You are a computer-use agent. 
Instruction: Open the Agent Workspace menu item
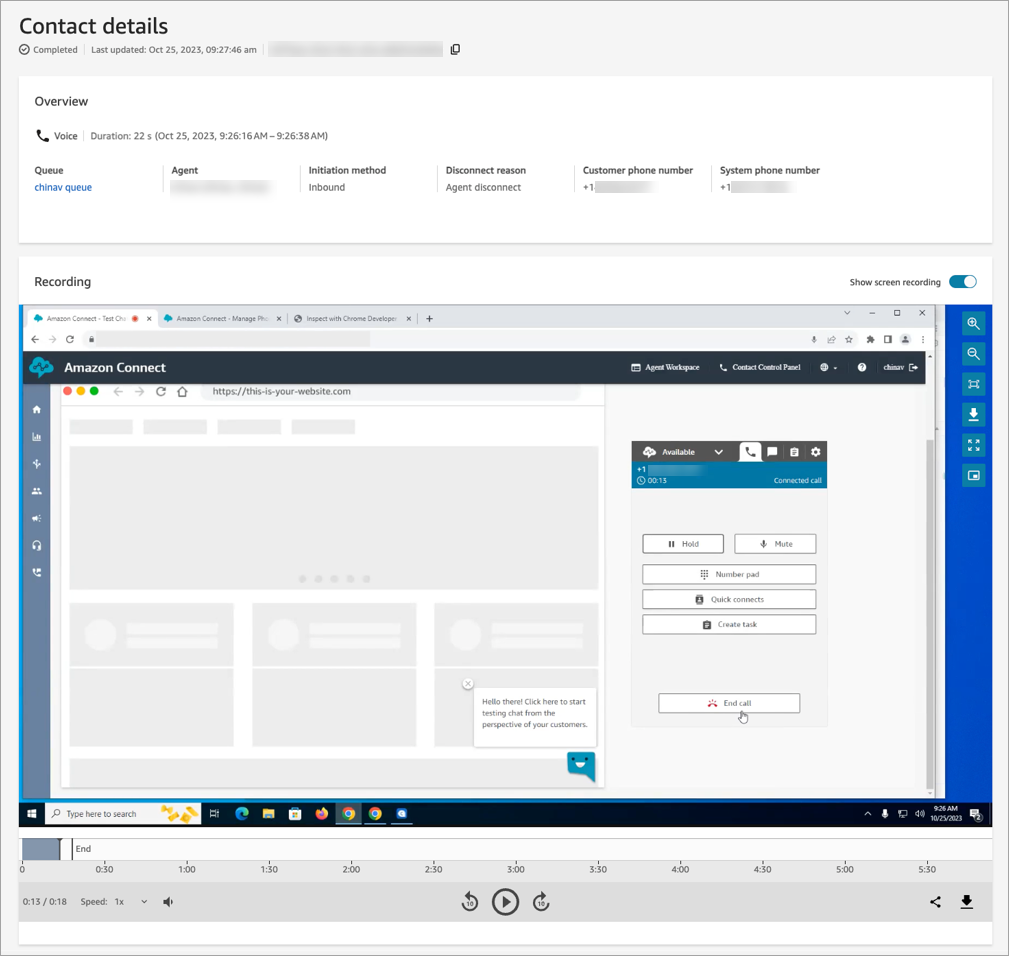[x=665, y=368]
